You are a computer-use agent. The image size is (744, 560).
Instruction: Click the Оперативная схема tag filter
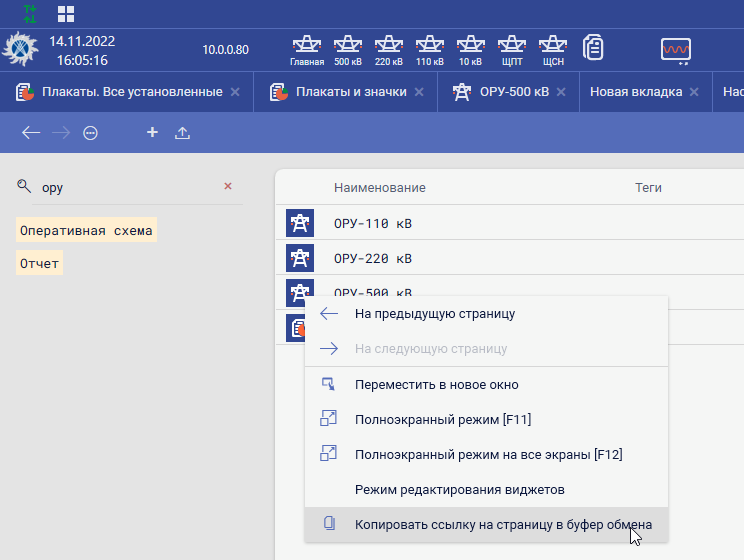(x=87, y=231)
